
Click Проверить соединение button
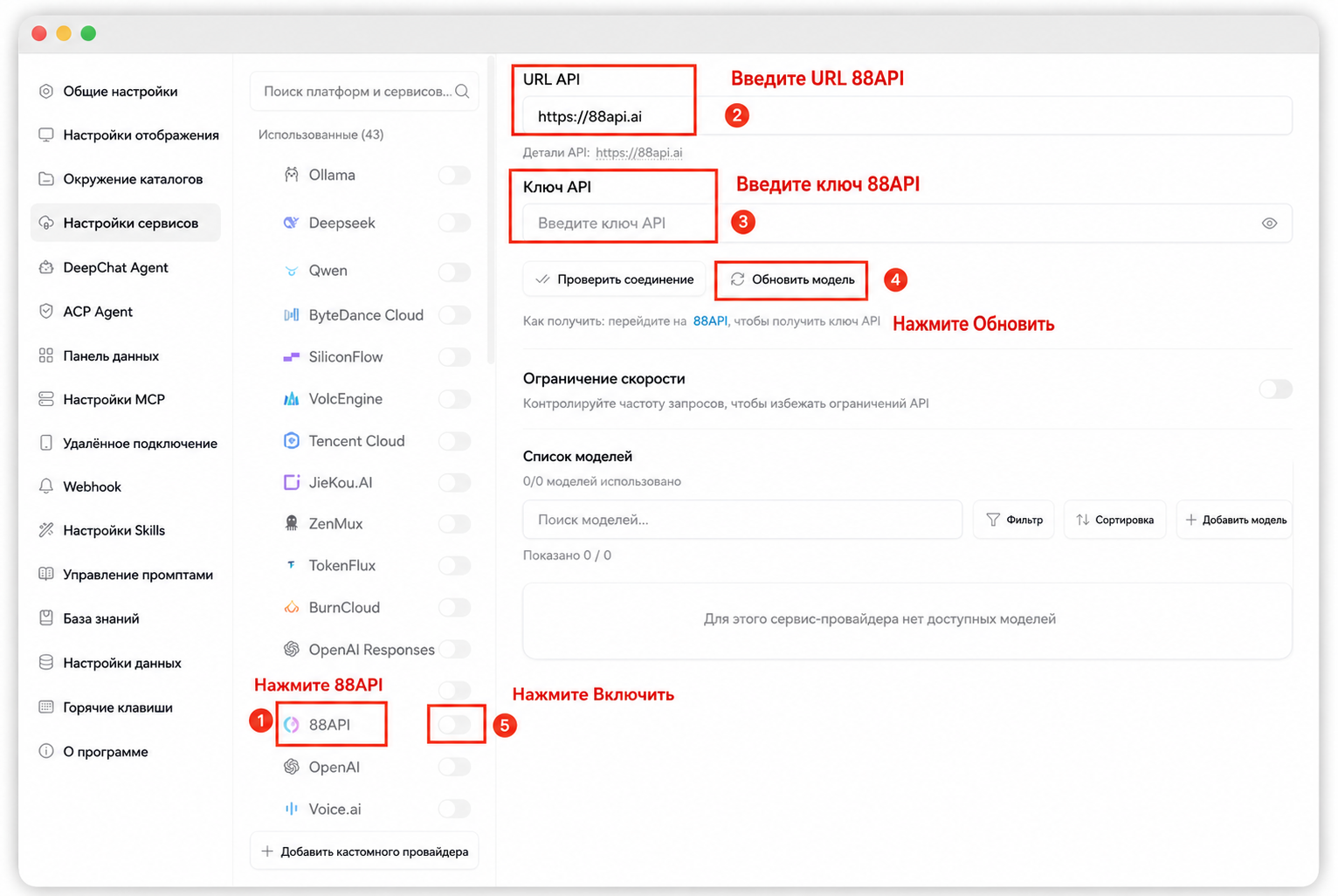[614, 279]
